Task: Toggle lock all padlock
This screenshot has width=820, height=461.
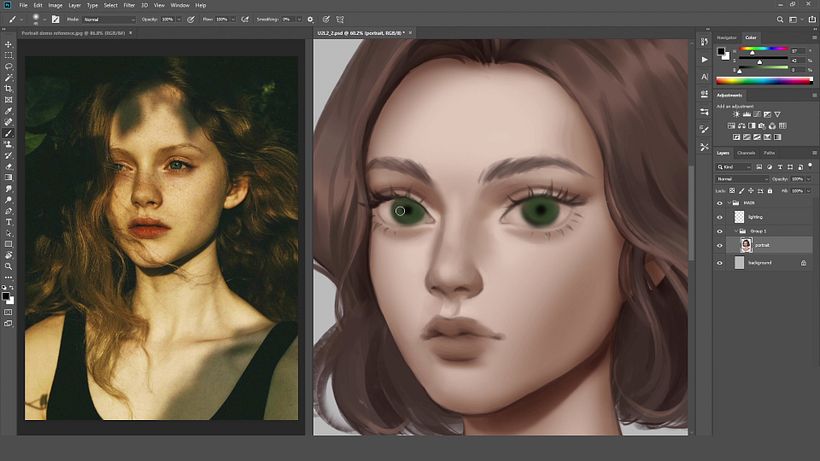Action: 770,191
